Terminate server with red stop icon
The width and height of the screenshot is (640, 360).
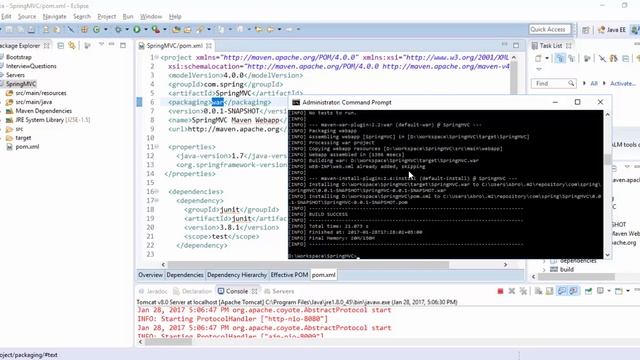500,291
